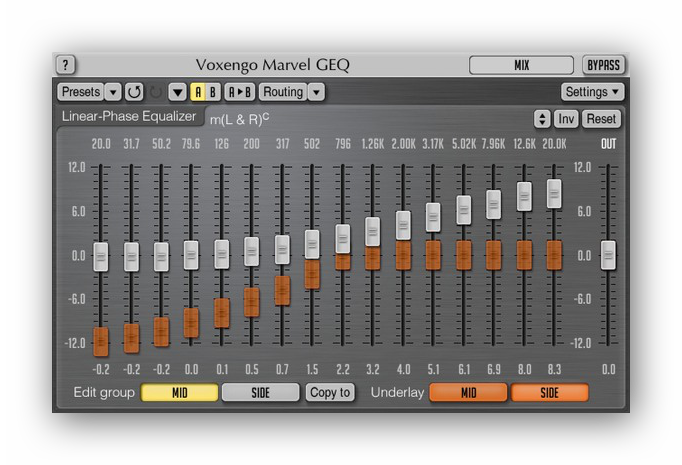Image resolution: width=682 pixels, height=465 pixels.
Task: Click the orange underlay fader at 502 Hz
Action: click(x=312, y=274)
